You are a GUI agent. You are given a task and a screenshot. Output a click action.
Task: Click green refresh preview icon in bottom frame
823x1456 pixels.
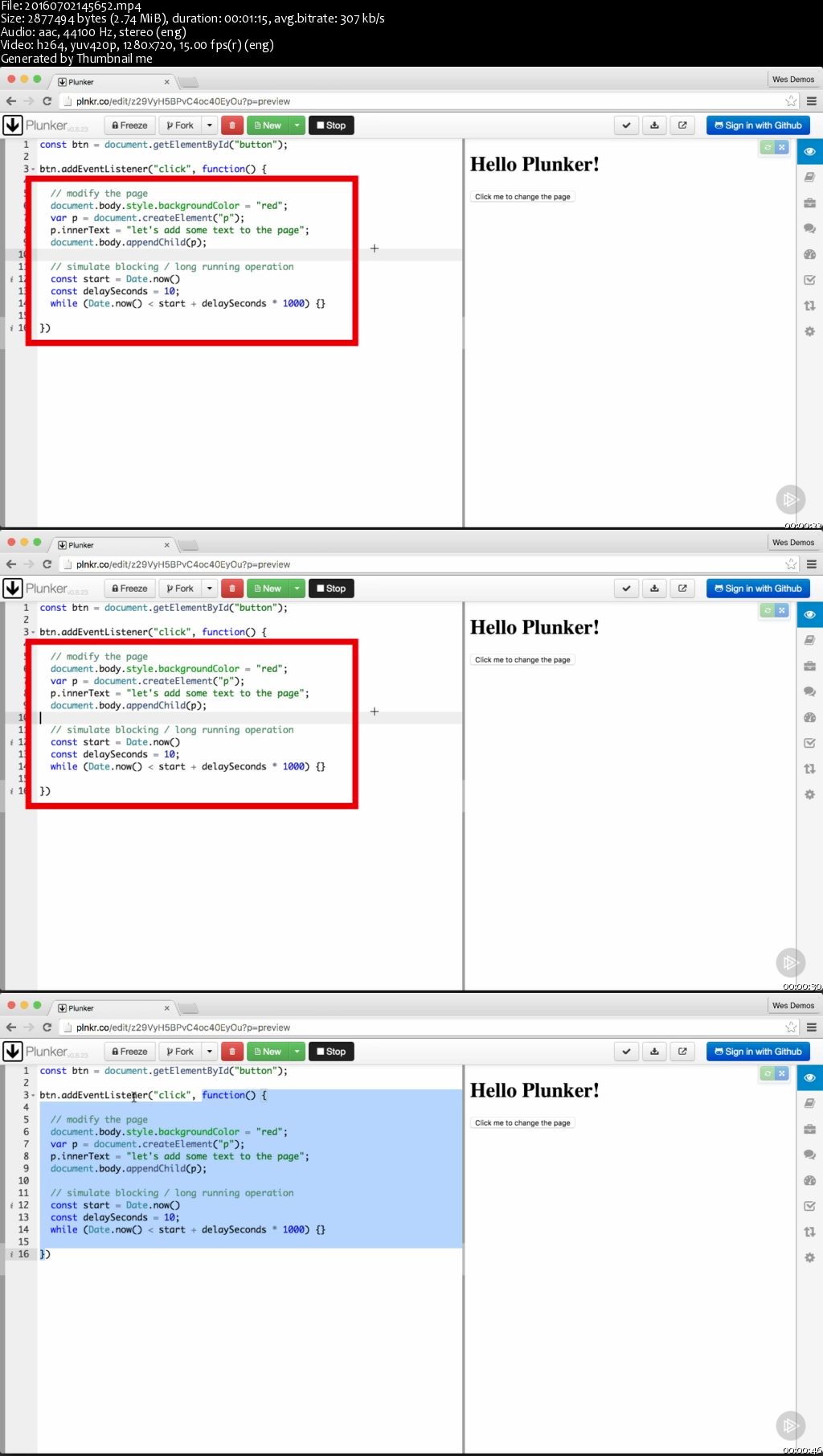coord(768,1074)
